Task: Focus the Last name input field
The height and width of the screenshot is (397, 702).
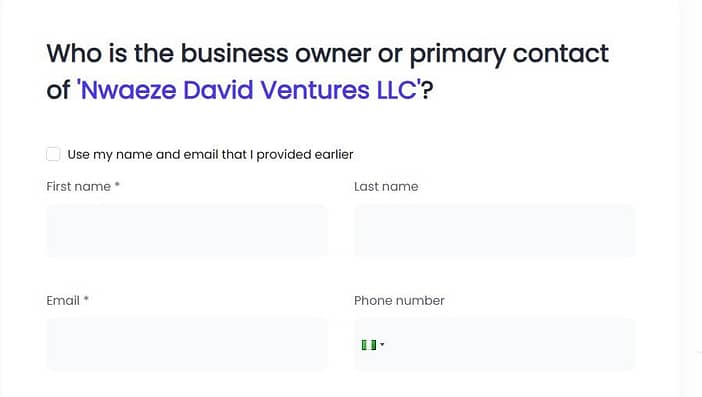Action: point(495,231)
